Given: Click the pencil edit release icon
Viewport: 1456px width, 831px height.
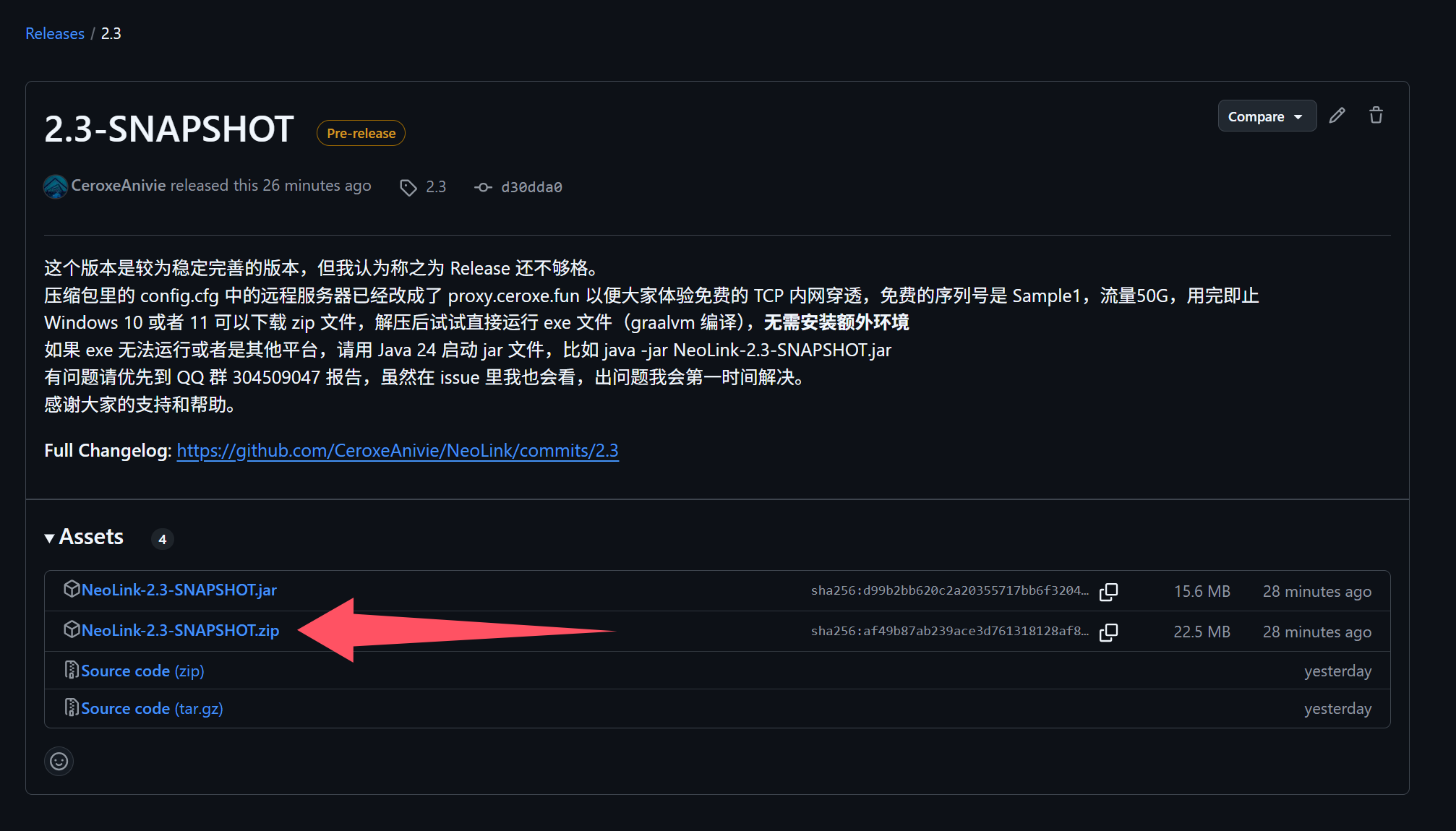Looking at the screenshot, I should click(x=1337, y=116).
